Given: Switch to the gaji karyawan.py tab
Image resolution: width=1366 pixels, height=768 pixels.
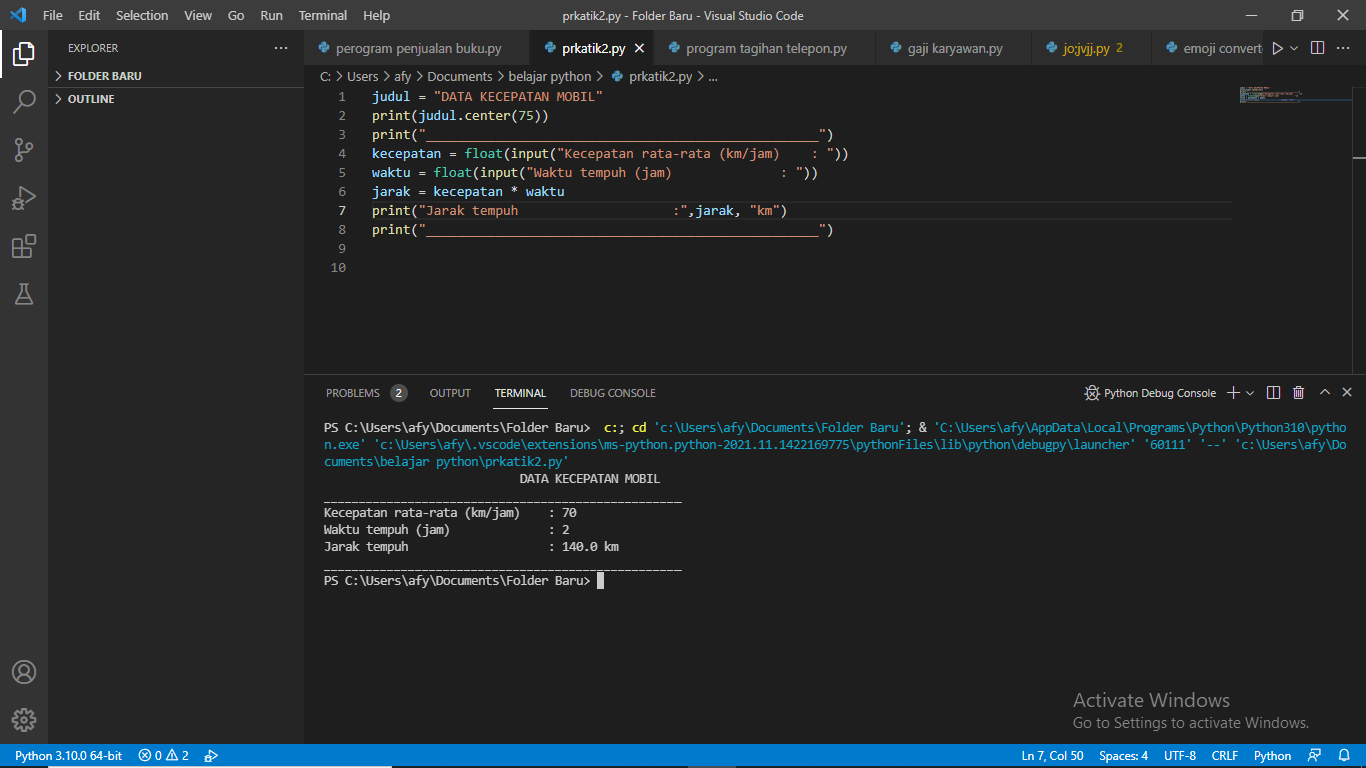Looking at the screenshot, I should 954,48.
